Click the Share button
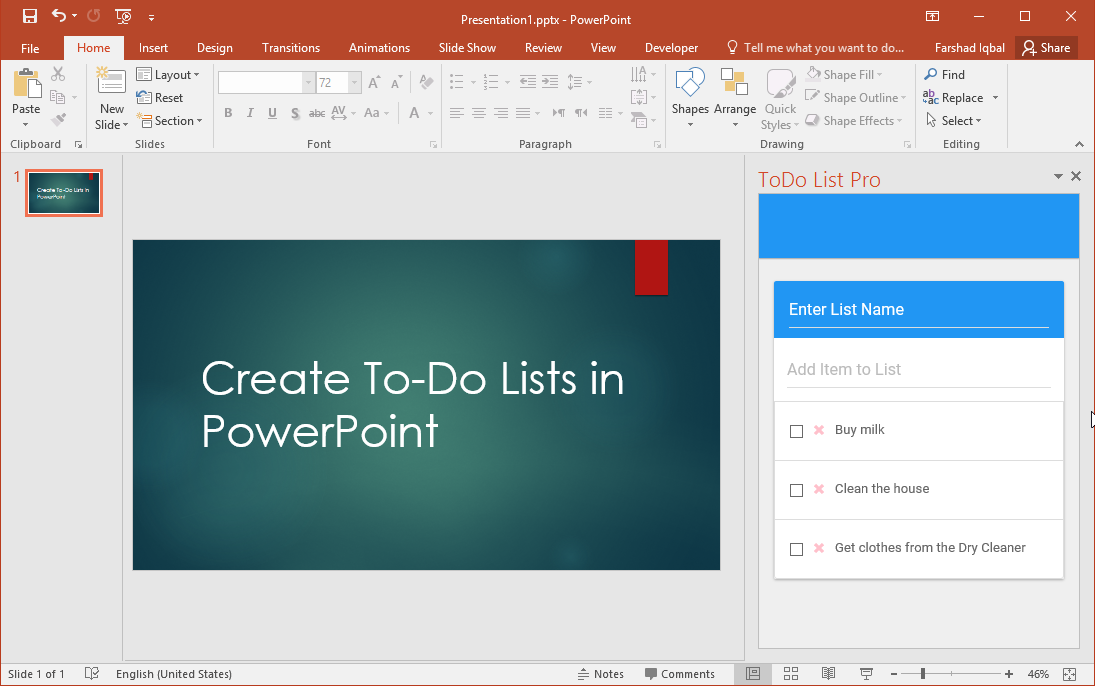 (x=1046, y=48)
